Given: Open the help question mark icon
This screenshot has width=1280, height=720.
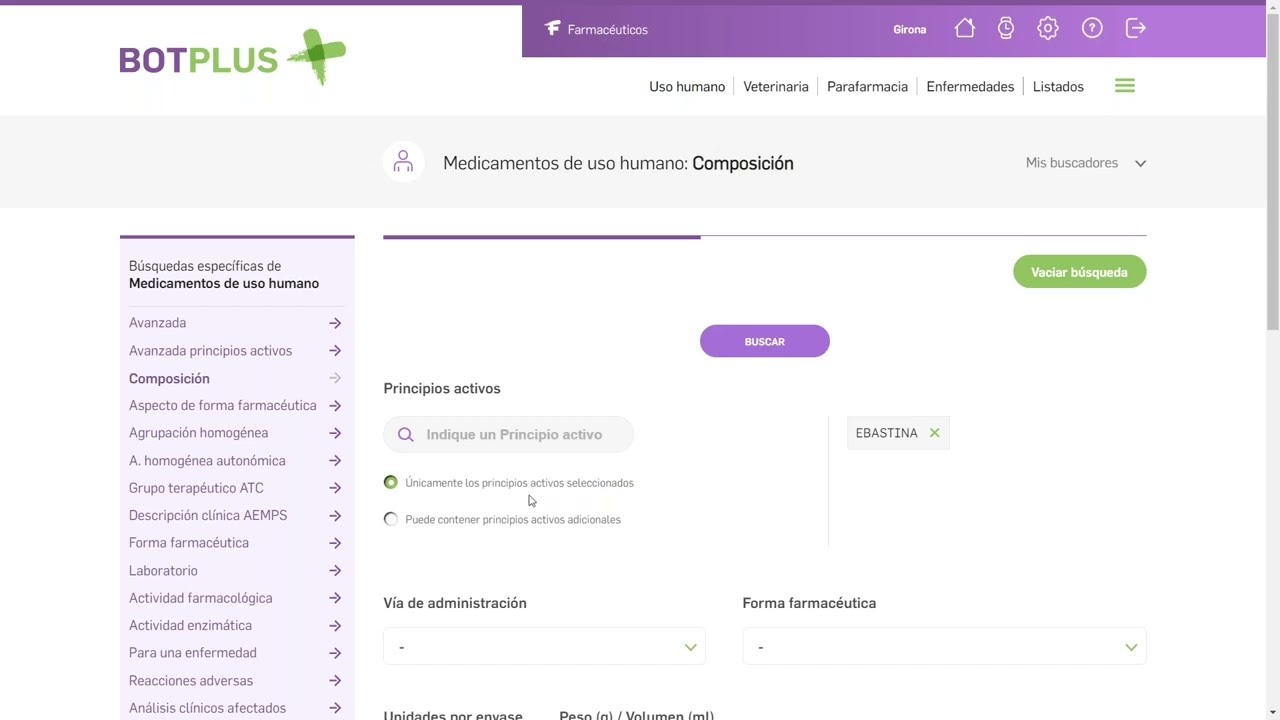Looking at the screenshot, I should [x=1092, y=29].
